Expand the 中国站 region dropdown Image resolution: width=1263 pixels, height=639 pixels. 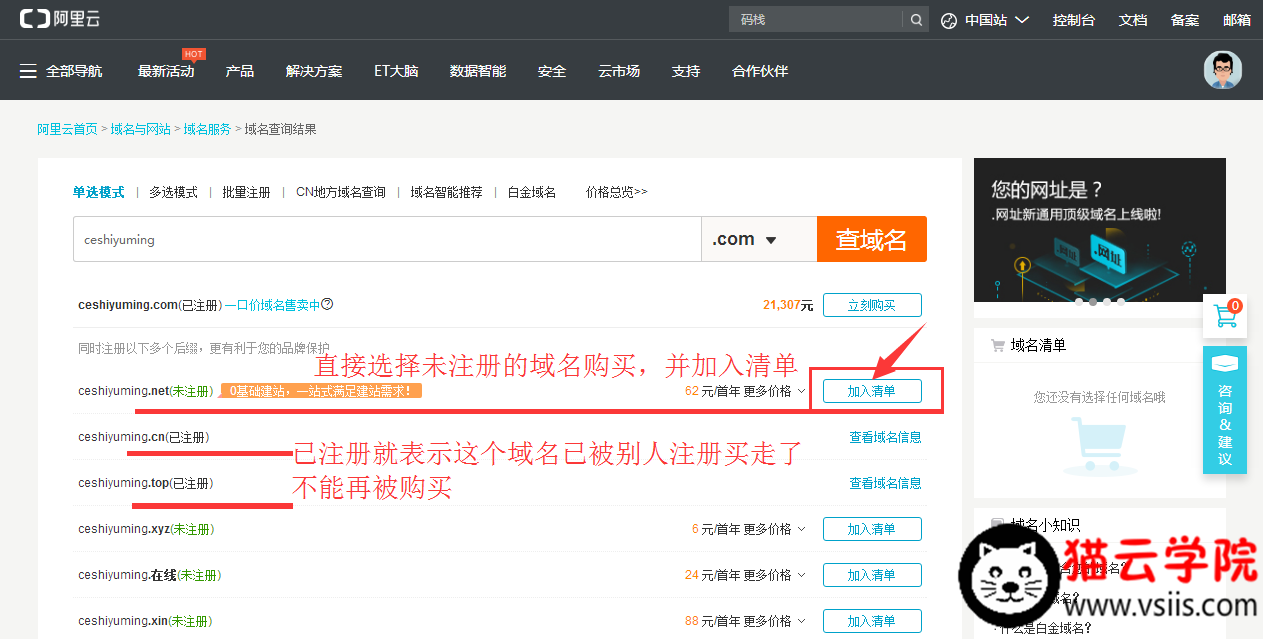(1022, 20)
